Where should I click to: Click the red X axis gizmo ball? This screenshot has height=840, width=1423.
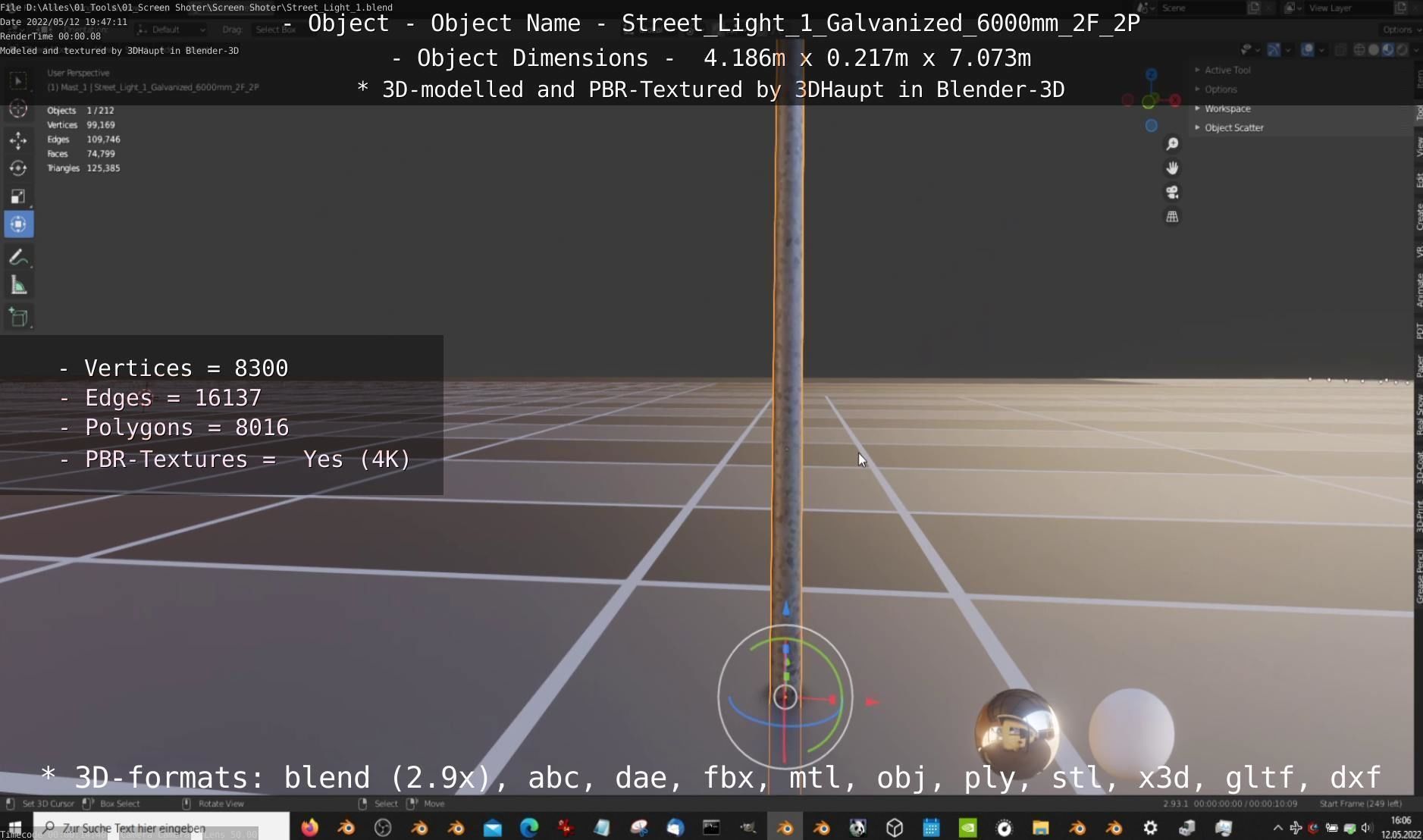1174,100
